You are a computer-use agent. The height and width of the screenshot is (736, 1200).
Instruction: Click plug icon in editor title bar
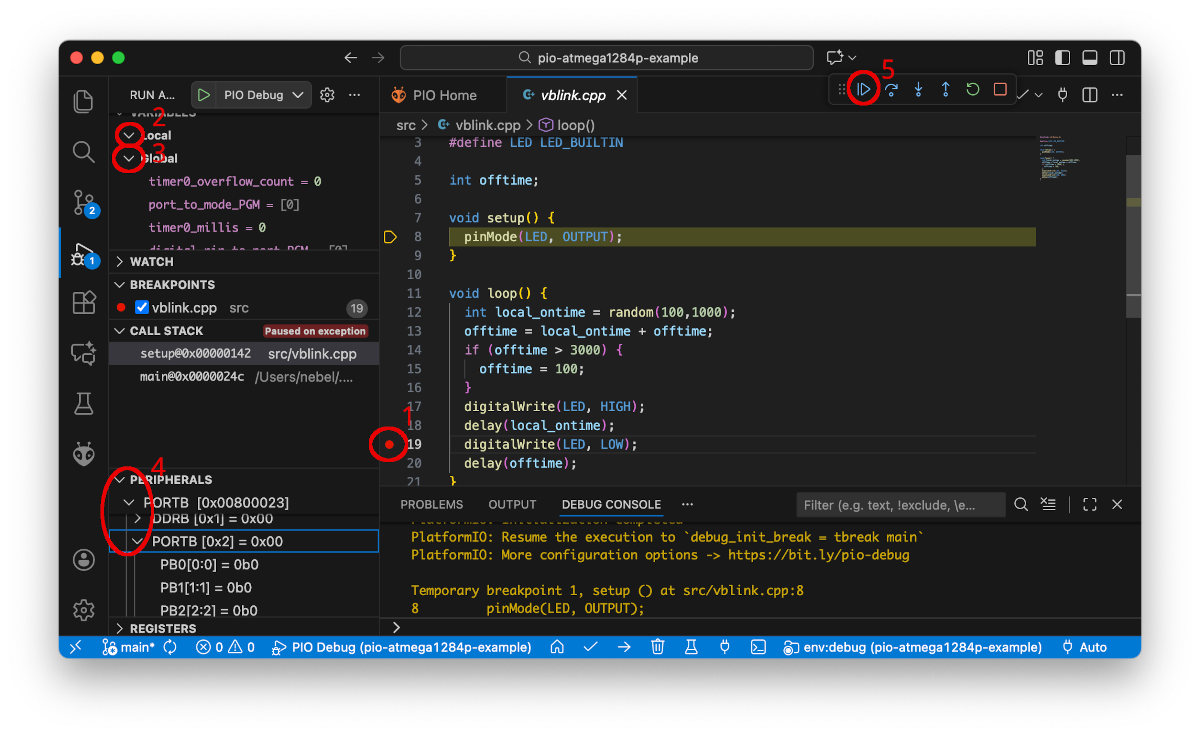pyautogui.click(x=1063, y=95)
